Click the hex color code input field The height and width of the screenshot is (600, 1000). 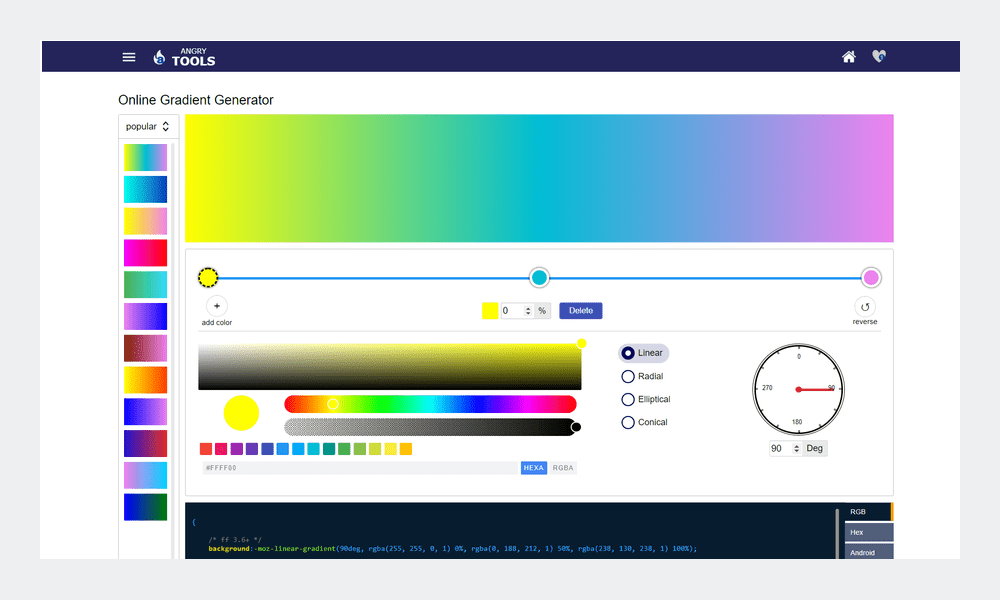click(360, 468)
